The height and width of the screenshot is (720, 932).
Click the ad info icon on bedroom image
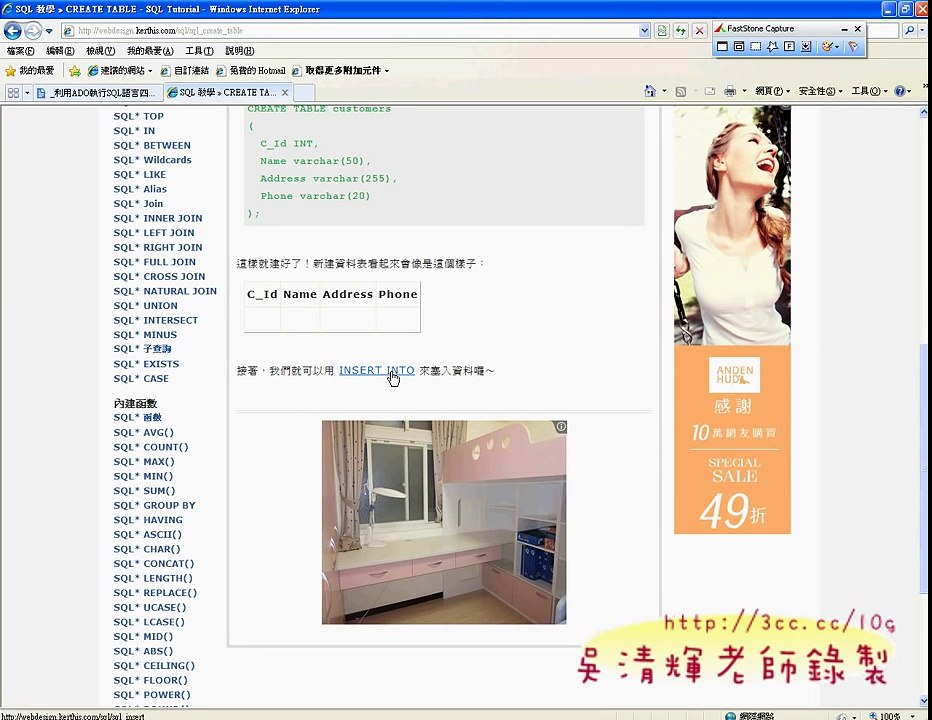point(561,426)
